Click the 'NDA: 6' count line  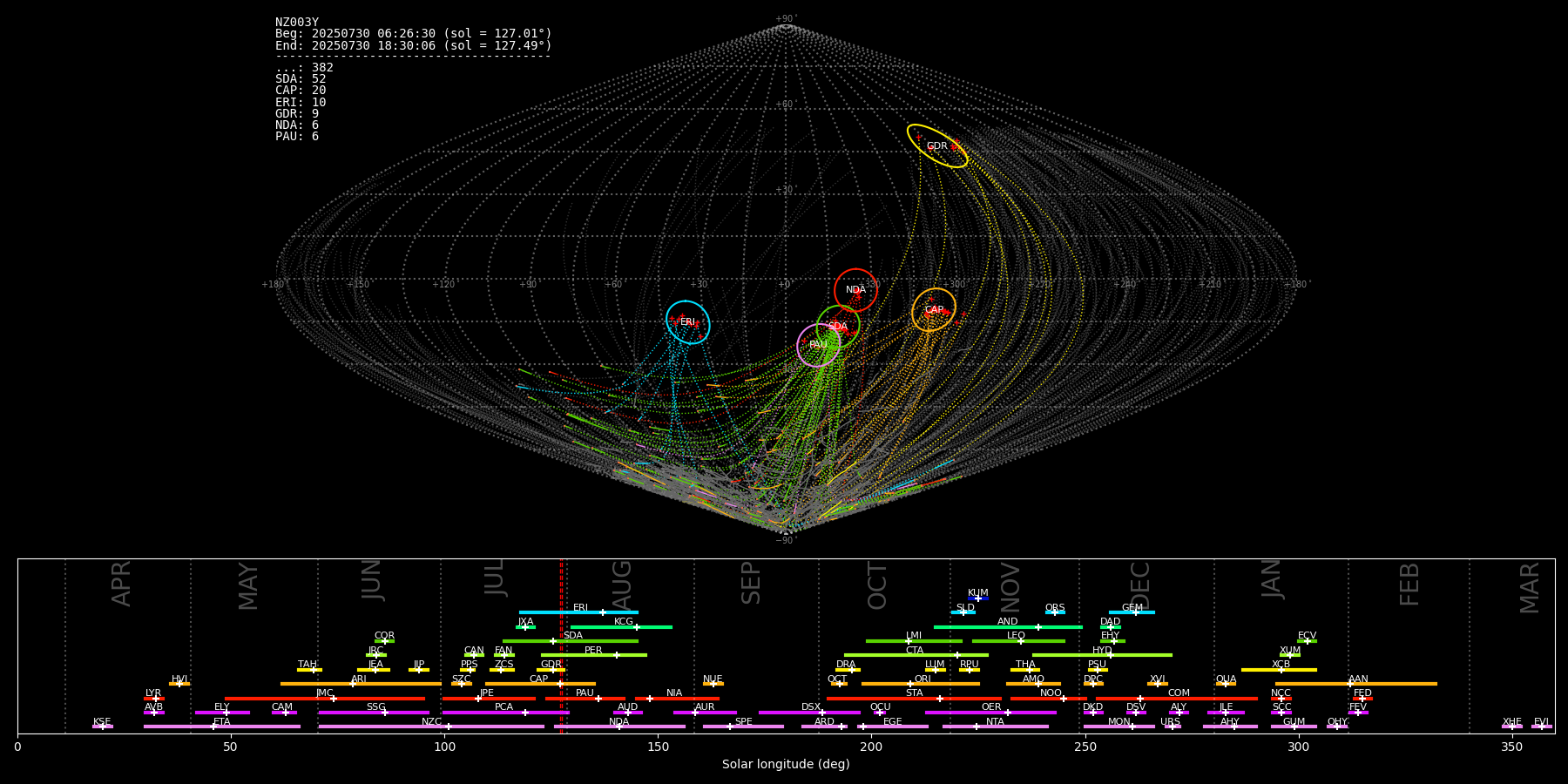(297, 125)
